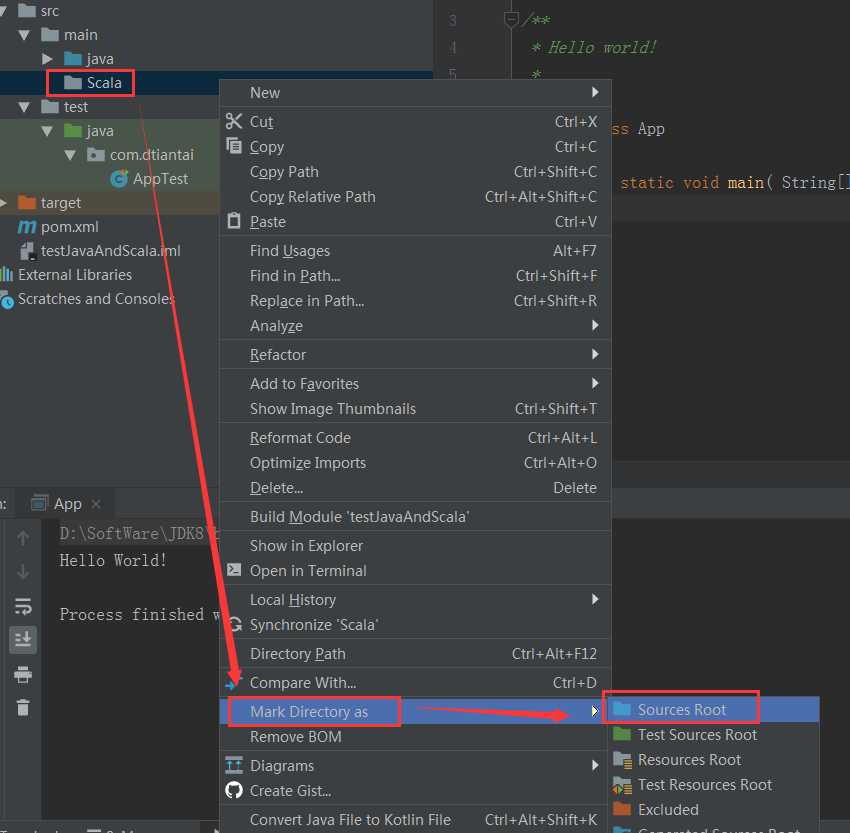Click the Resources Root folder icon
The width and height of the screenshot is (850, 833).
(622, 759)
